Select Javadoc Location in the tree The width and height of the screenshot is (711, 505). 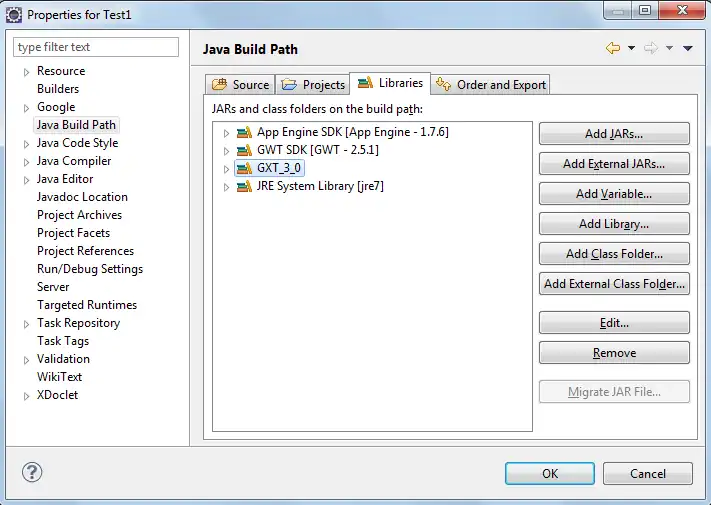coord(82,197)
